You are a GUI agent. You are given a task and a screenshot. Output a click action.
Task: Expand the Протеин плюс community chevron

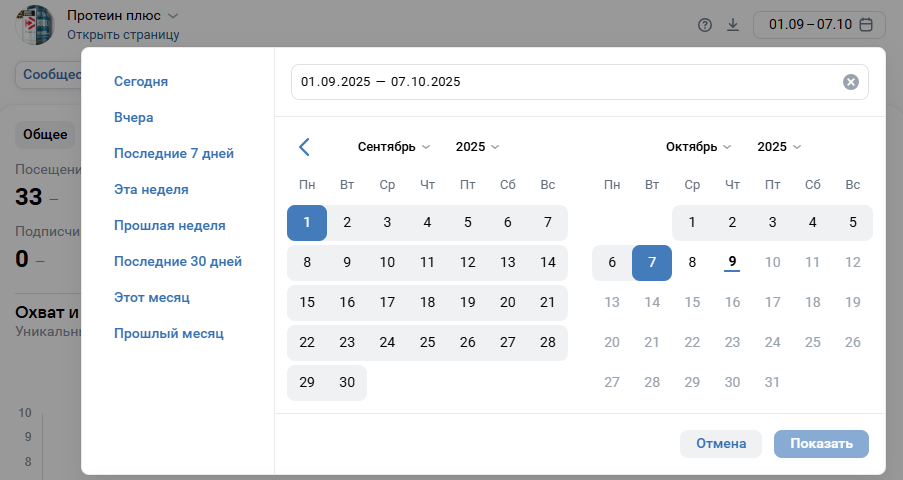[x=172, y=16]
